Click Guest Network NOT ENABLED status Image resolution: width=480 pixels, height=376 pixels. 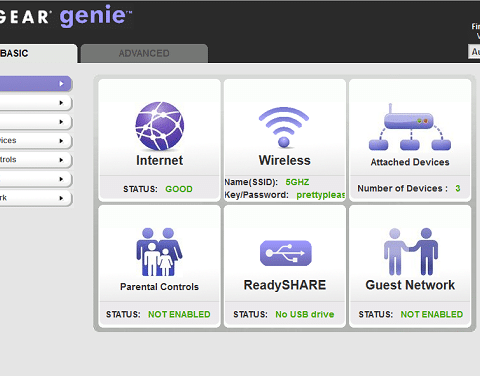(x=432, y=314)
